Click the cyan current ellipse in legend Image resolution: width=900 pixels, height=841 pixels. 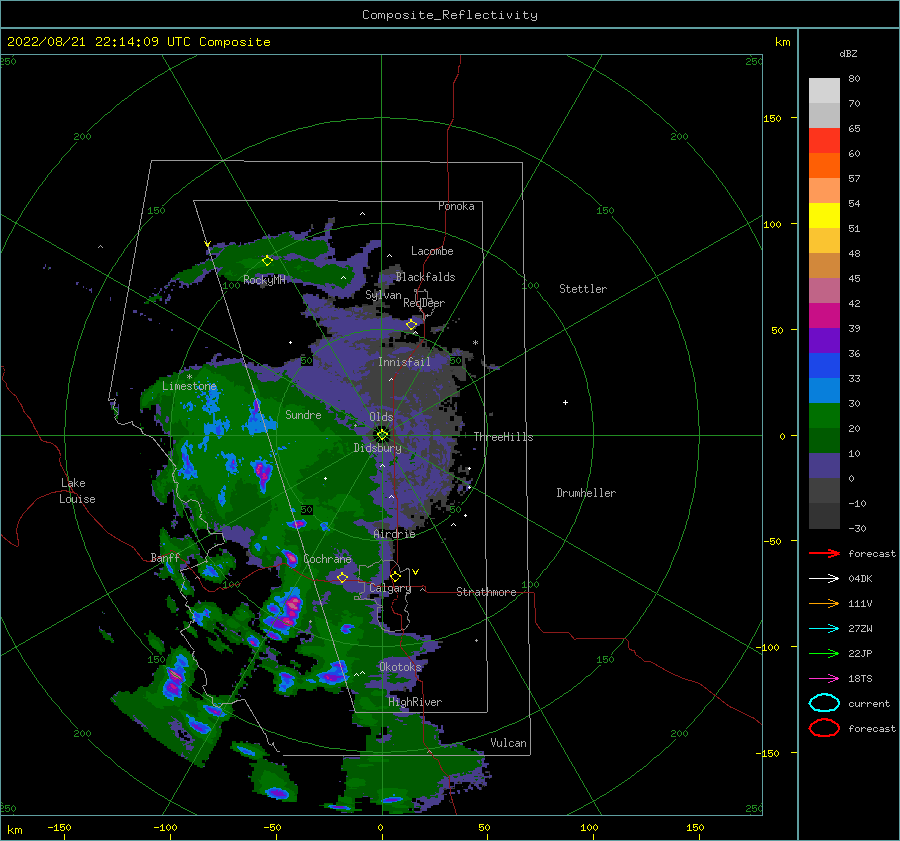click(824, 703)
